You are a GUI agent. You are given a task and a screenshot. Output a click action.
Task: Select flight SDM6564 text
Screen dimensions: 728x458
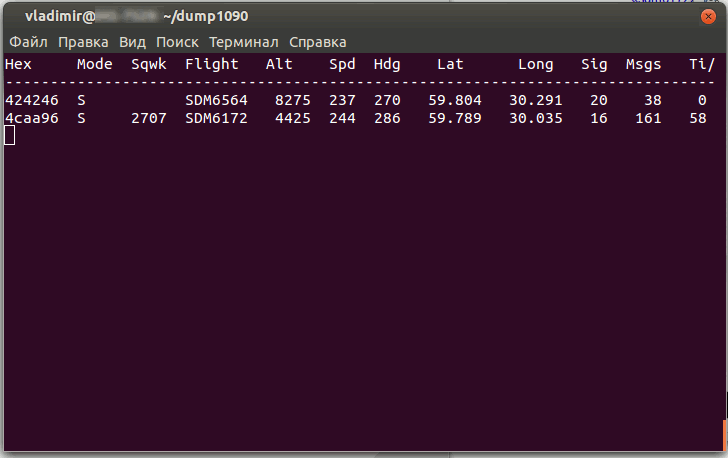[x=216, y=100]
